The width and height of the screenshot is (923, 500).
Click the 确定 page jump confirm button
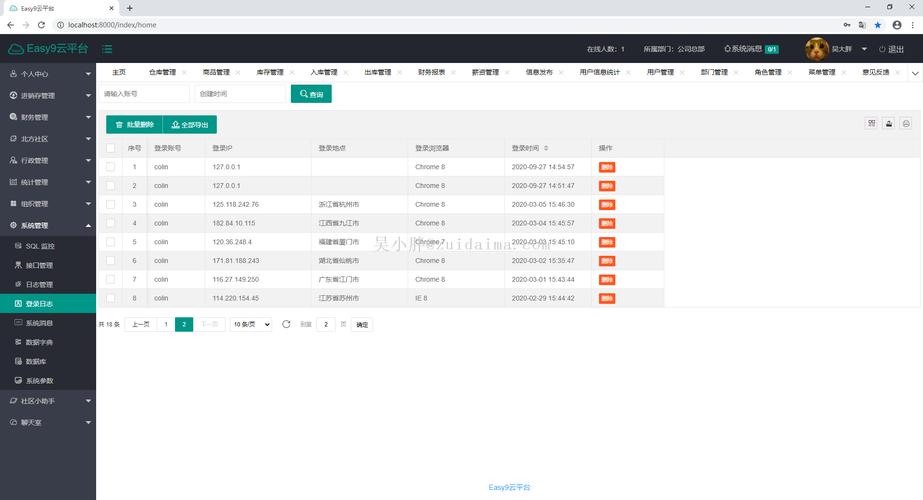point(362,324)
